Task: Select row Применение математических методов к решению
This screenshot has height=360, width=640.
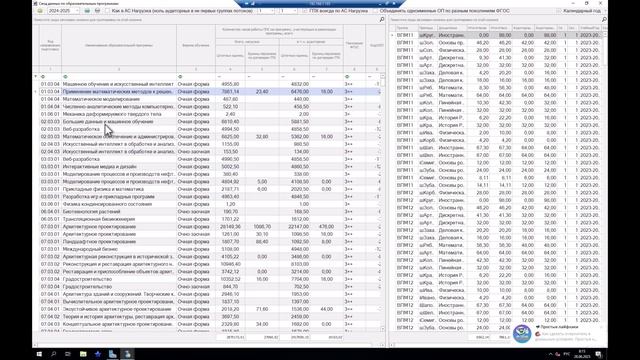Action: [210, 92]
